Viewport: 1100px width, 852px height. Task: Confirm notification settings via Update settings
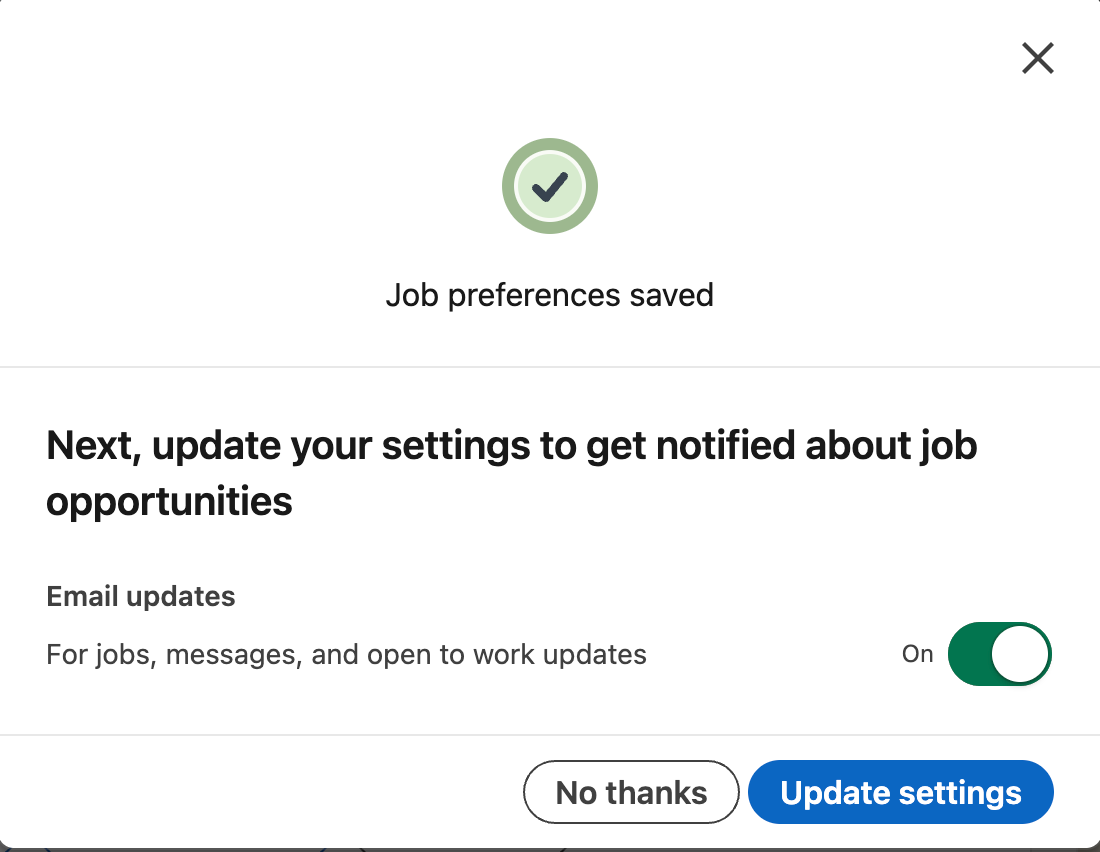tap(899, 792)
